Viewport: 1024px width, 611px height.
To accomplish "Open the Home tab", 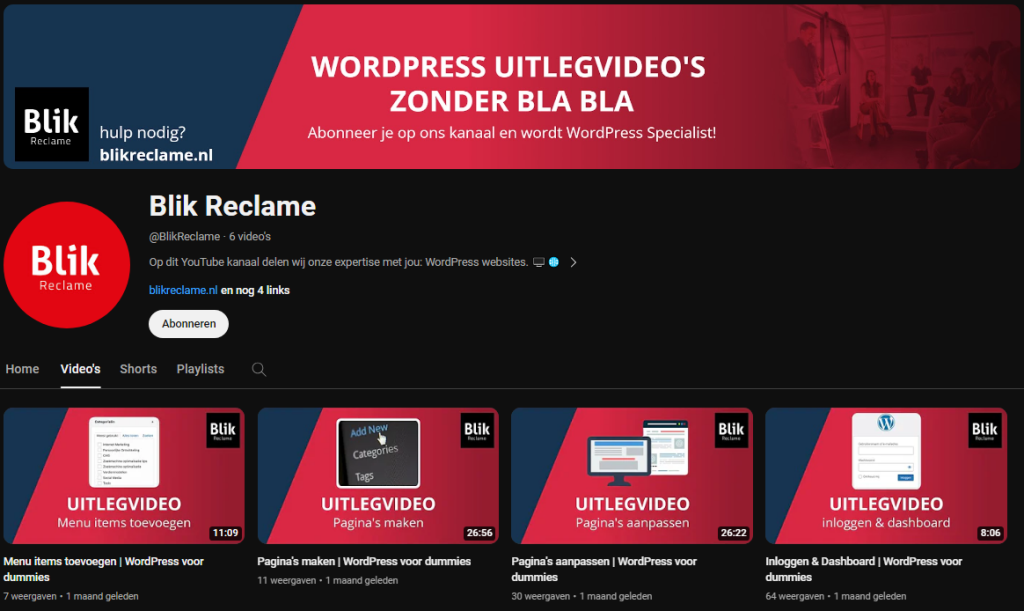I will [x=23, y=369].
